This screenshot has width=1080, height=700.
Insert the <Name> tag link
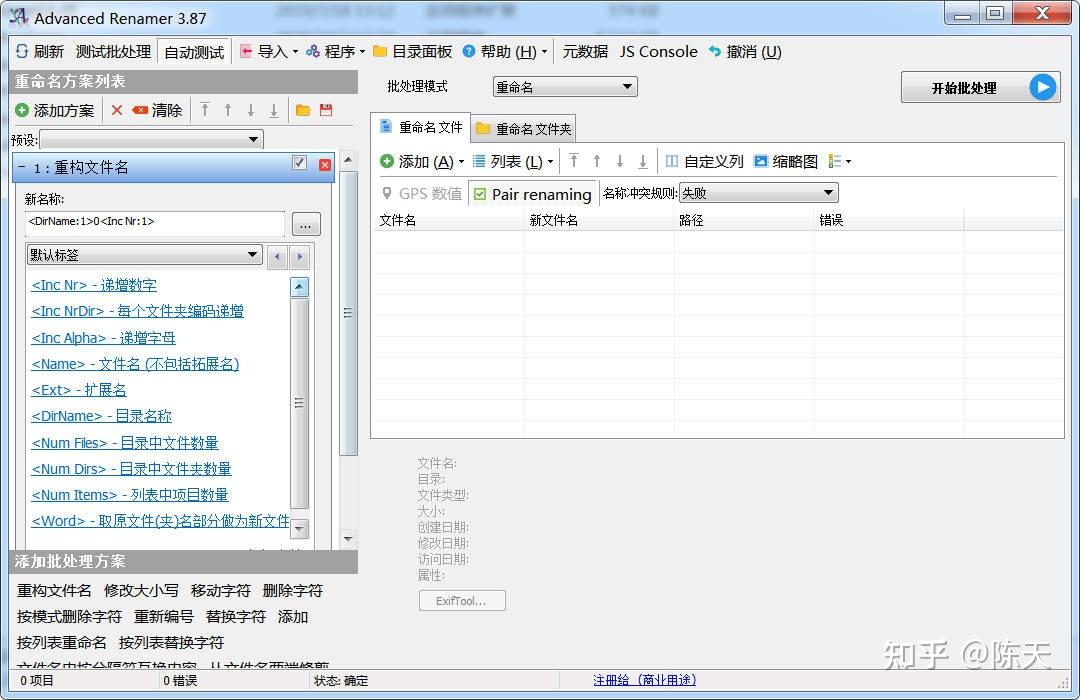[x=135, y=364]
